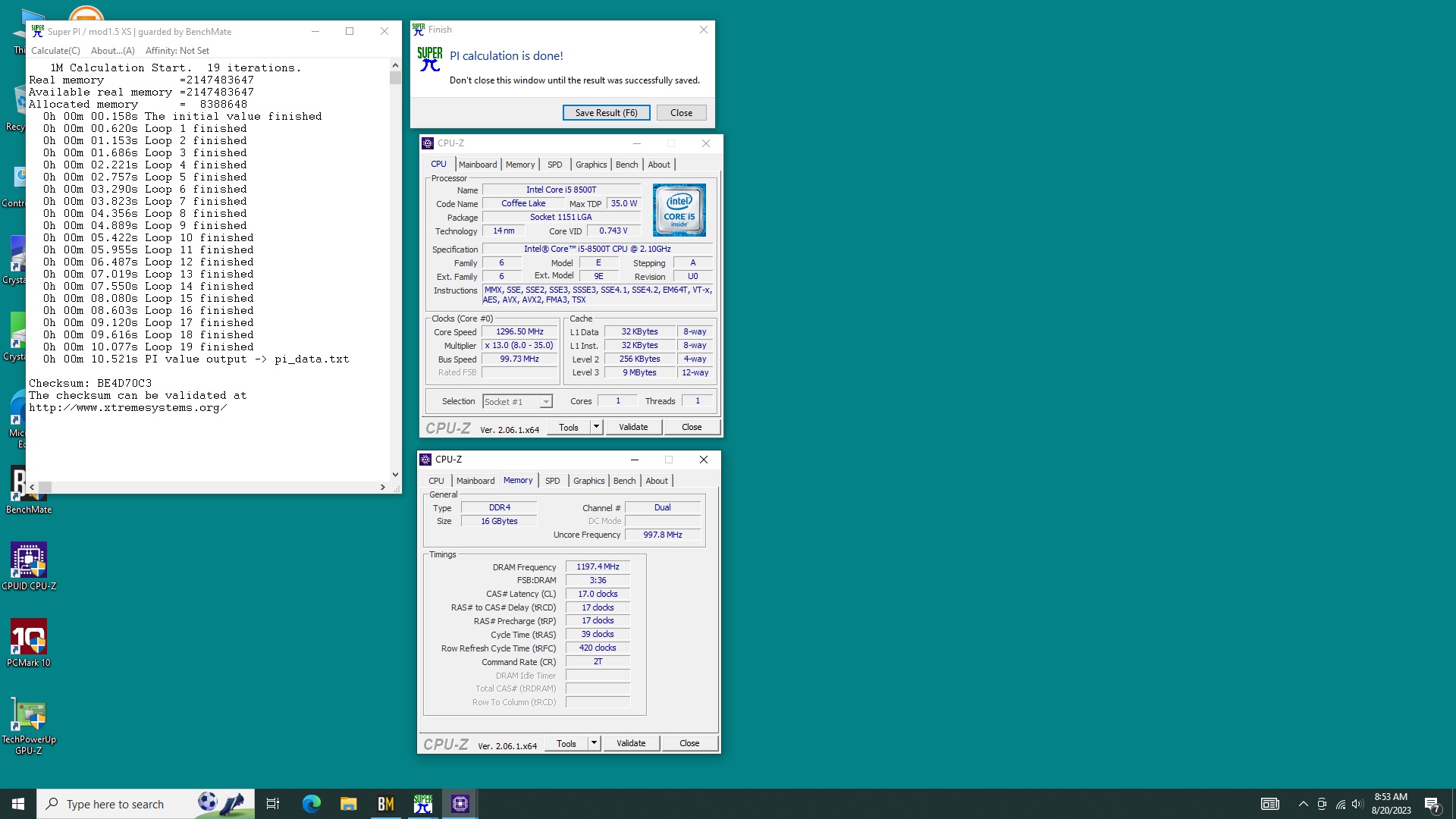Viewport: 1456px width, 819px height.
Task: Click Super PI horizontal scrollbar left arrow
Action: coord(32,487)
